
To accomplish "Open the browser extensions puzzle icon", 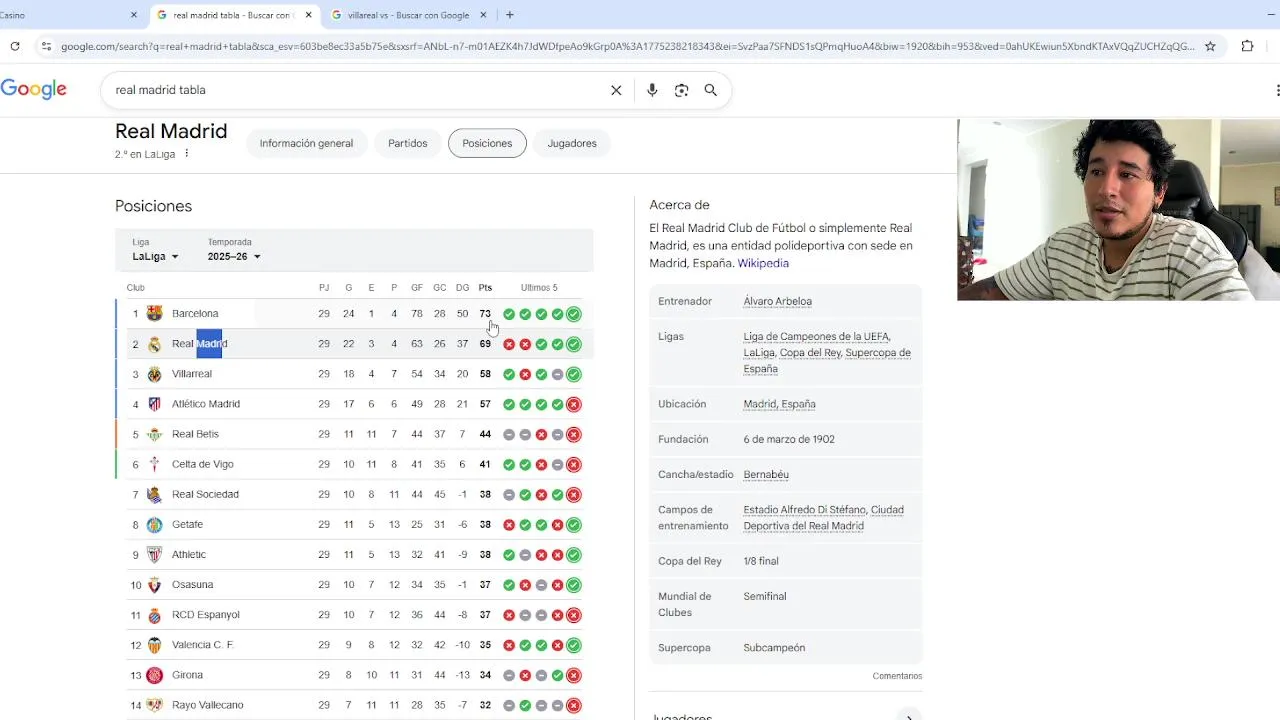I will click(x=1247, y=46).
